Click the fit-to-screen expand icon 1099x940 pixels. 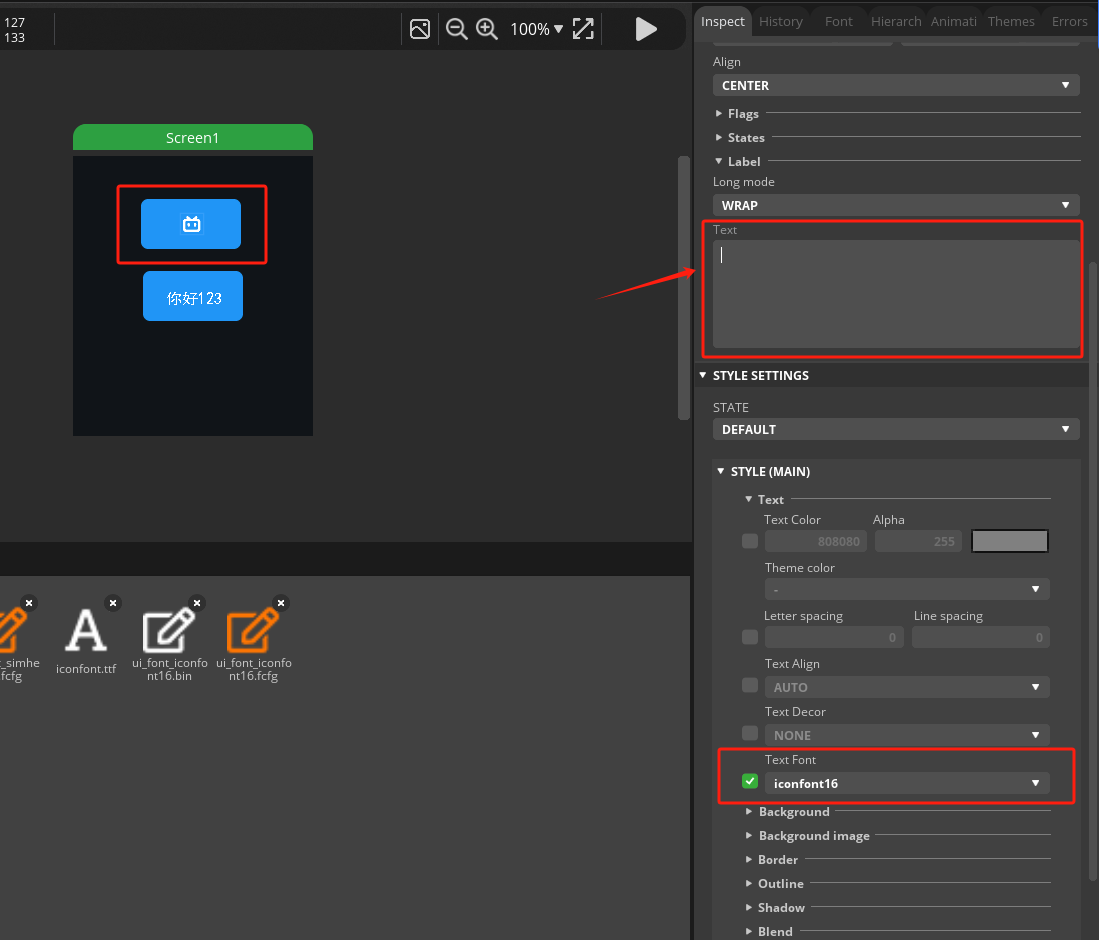pos(583,29)
